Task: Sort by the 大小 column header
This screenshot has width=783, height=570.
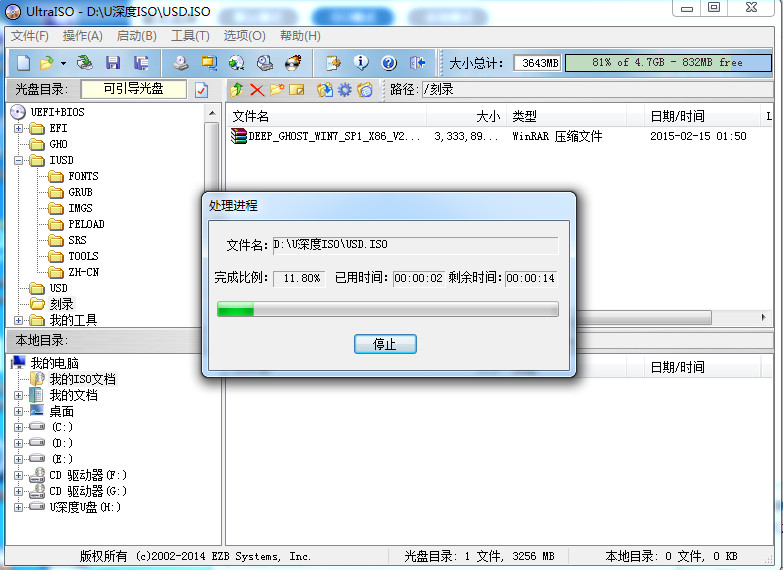Action: pos(466,116)
